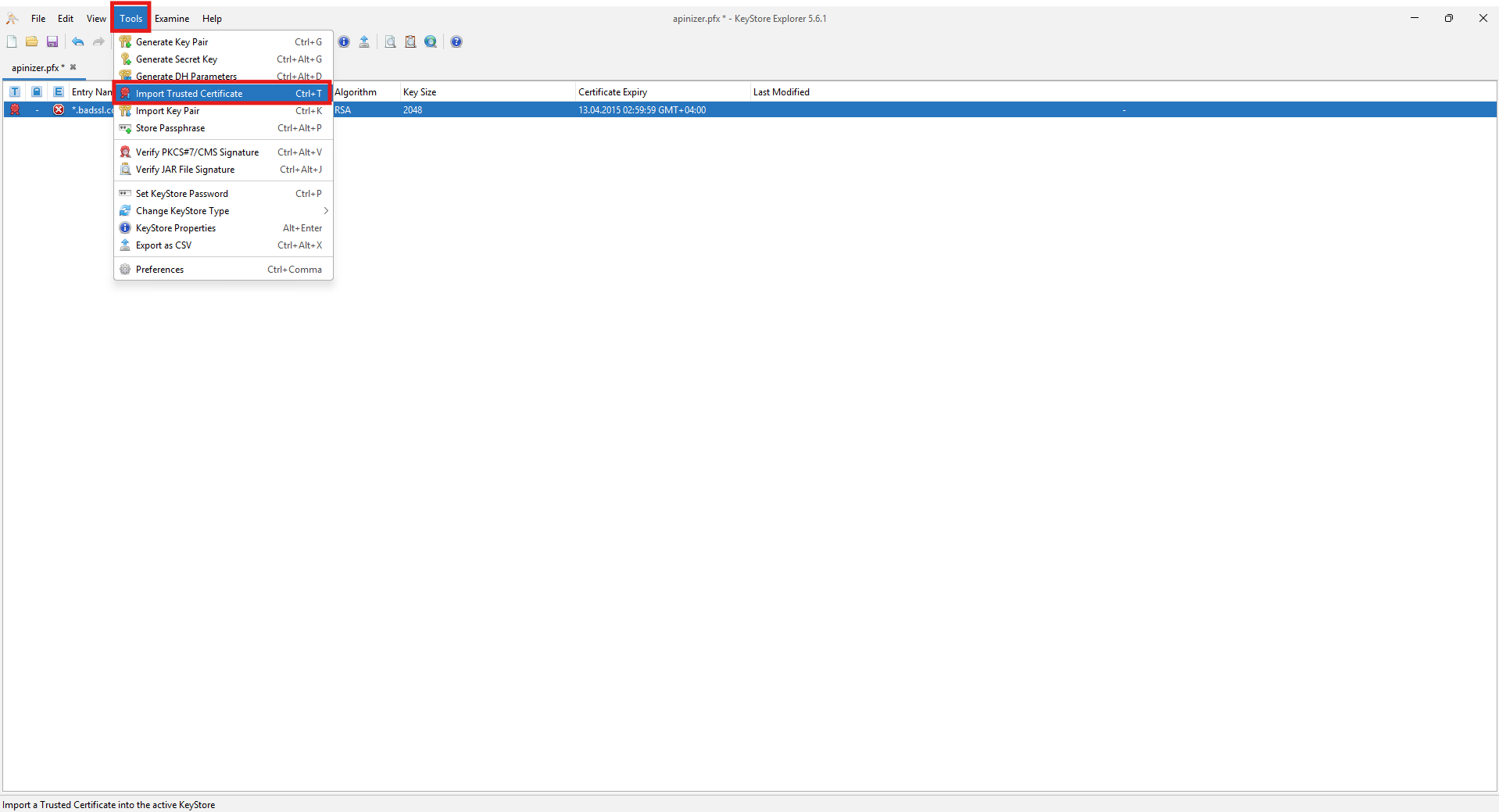Expand the Change KeyStore Type submenu
This screenshot has width=1499, height=812.
pyautogui.click(x=224, y=211)
